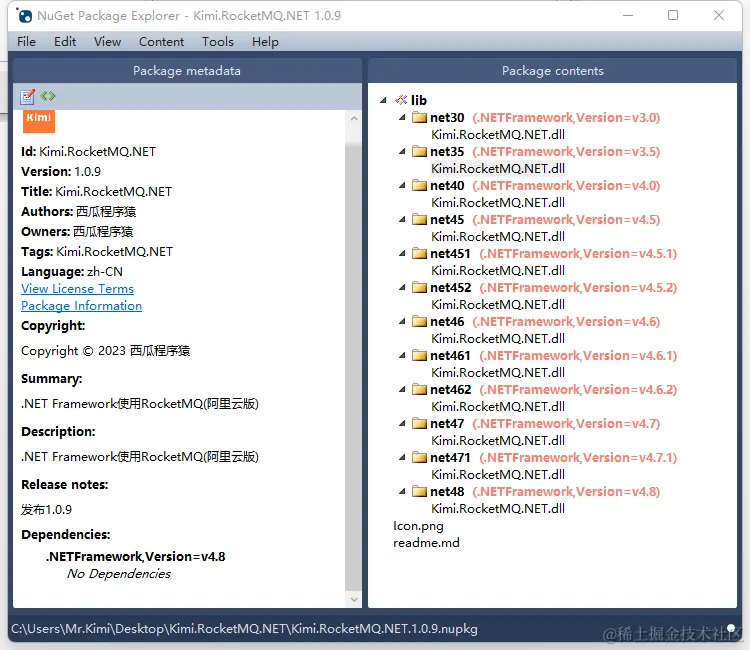Click the net35 folder icon

[419, 151]
